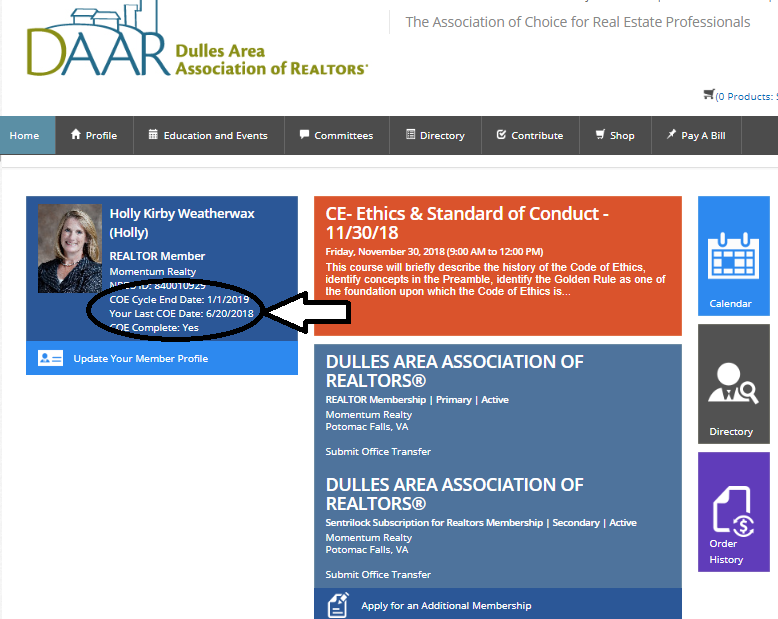778x619 pixels.
Task: Open the CE- Ethics & Standard of Conduct event title
Action: (x=467, y=223)
